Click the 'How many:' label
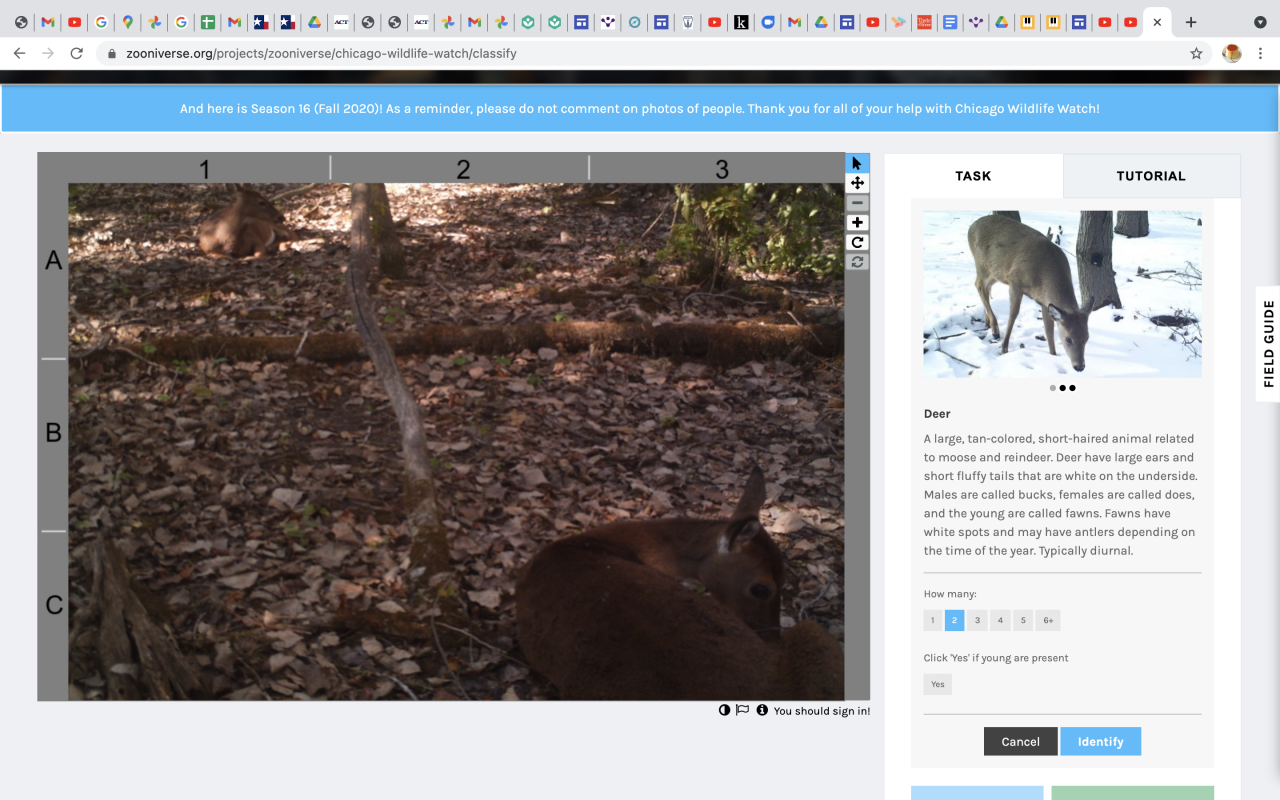This screenshot has height=800, width=1280. (950, 594)
